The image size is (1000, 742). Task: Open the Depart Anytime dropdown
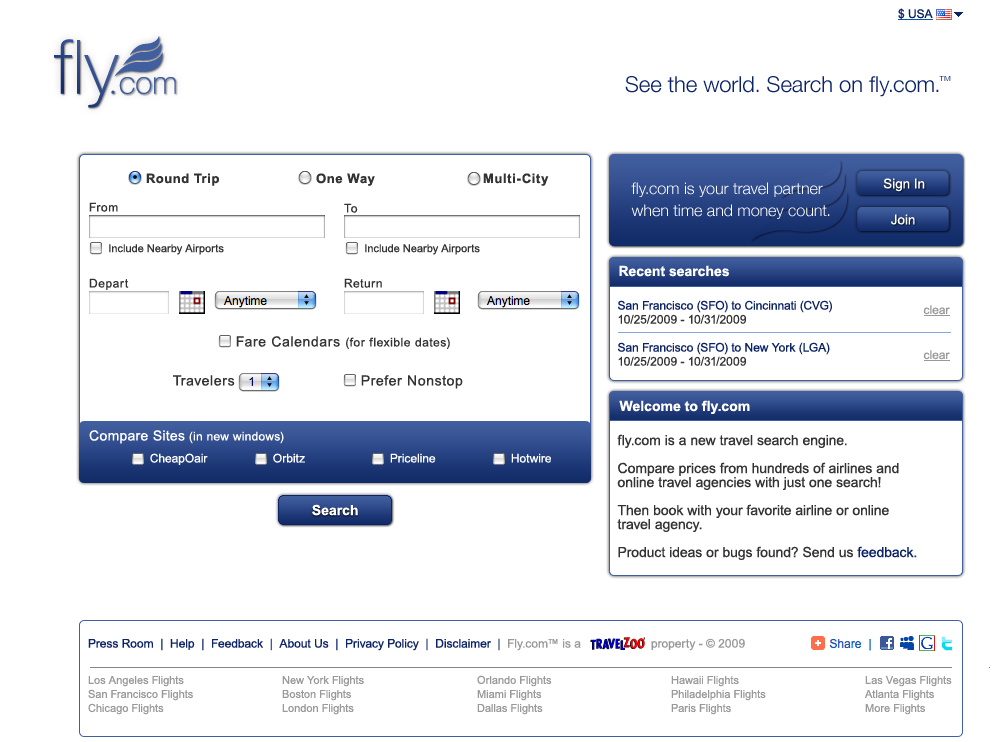point(265,301)
